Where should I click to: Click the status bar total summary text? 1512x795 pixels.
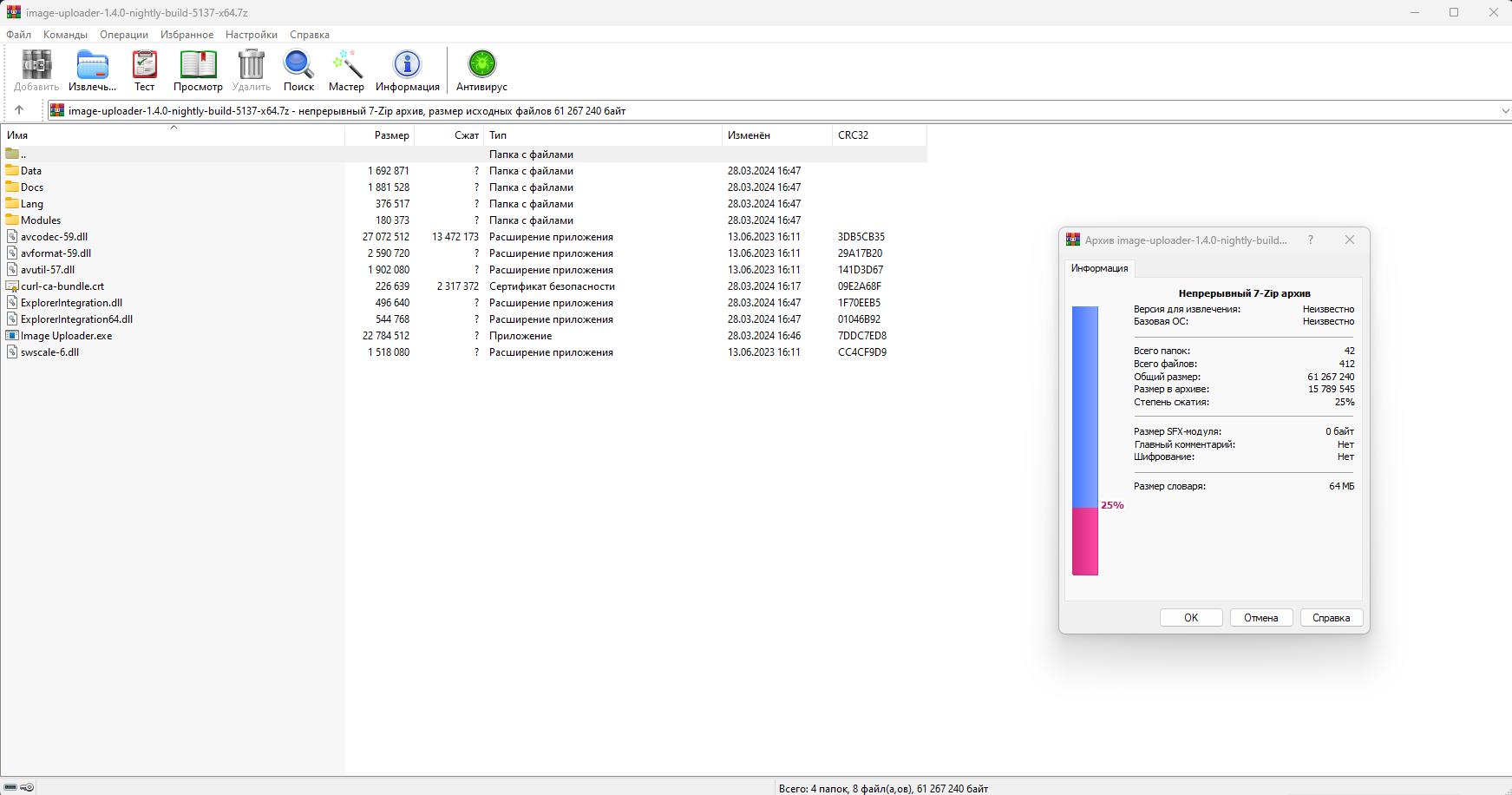883,788
